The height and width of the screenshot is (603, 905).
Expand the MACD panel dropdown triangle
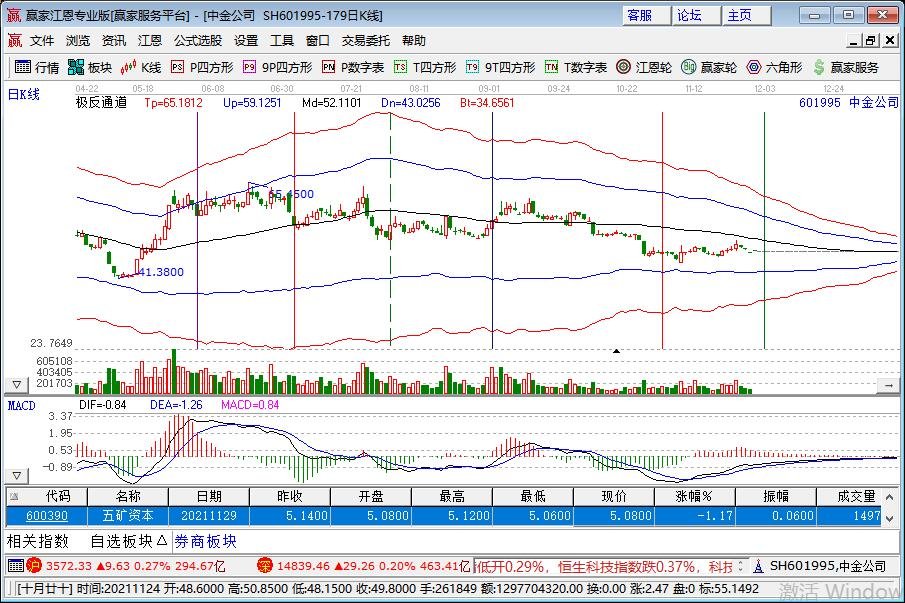[x=17, y=476]
